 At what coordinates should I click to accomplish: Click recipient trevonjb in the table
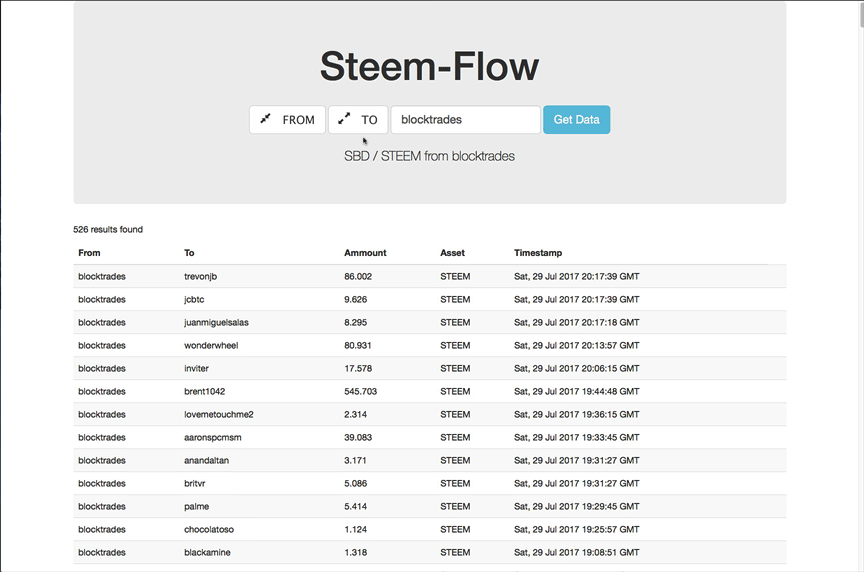[x=201, y=277]
